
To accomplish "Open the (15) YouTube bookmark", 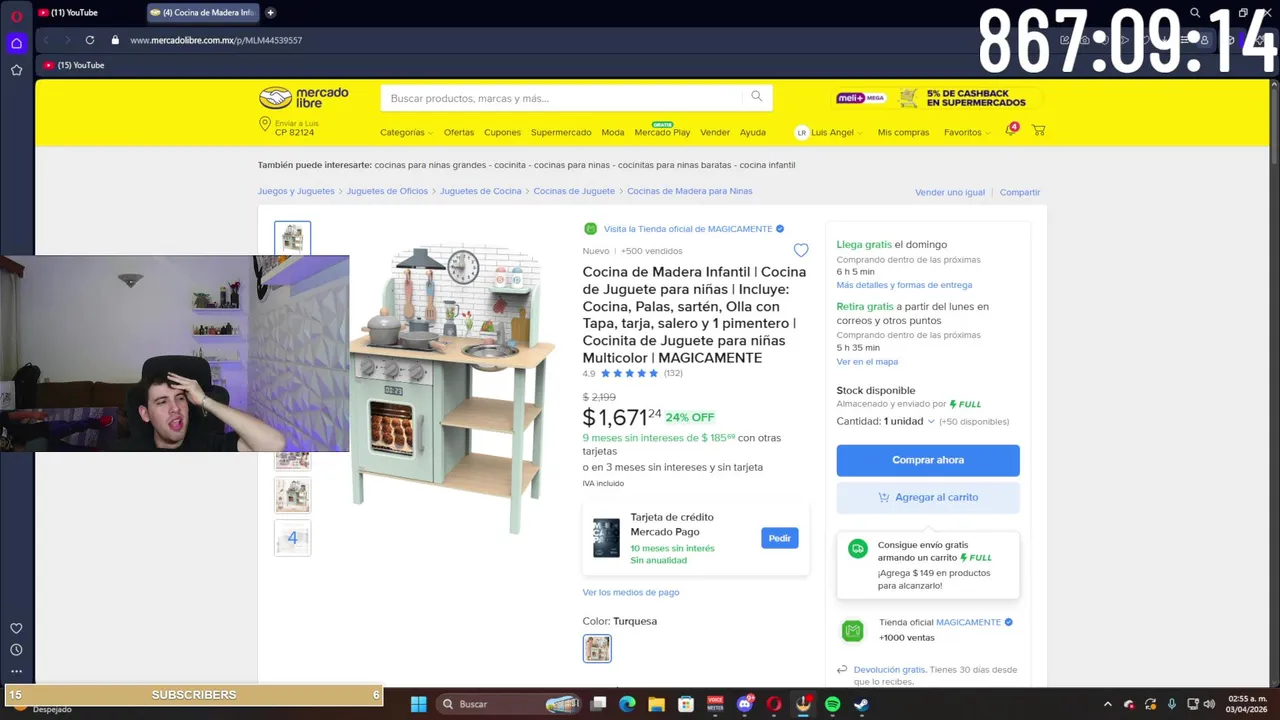I will click(75, 65).
